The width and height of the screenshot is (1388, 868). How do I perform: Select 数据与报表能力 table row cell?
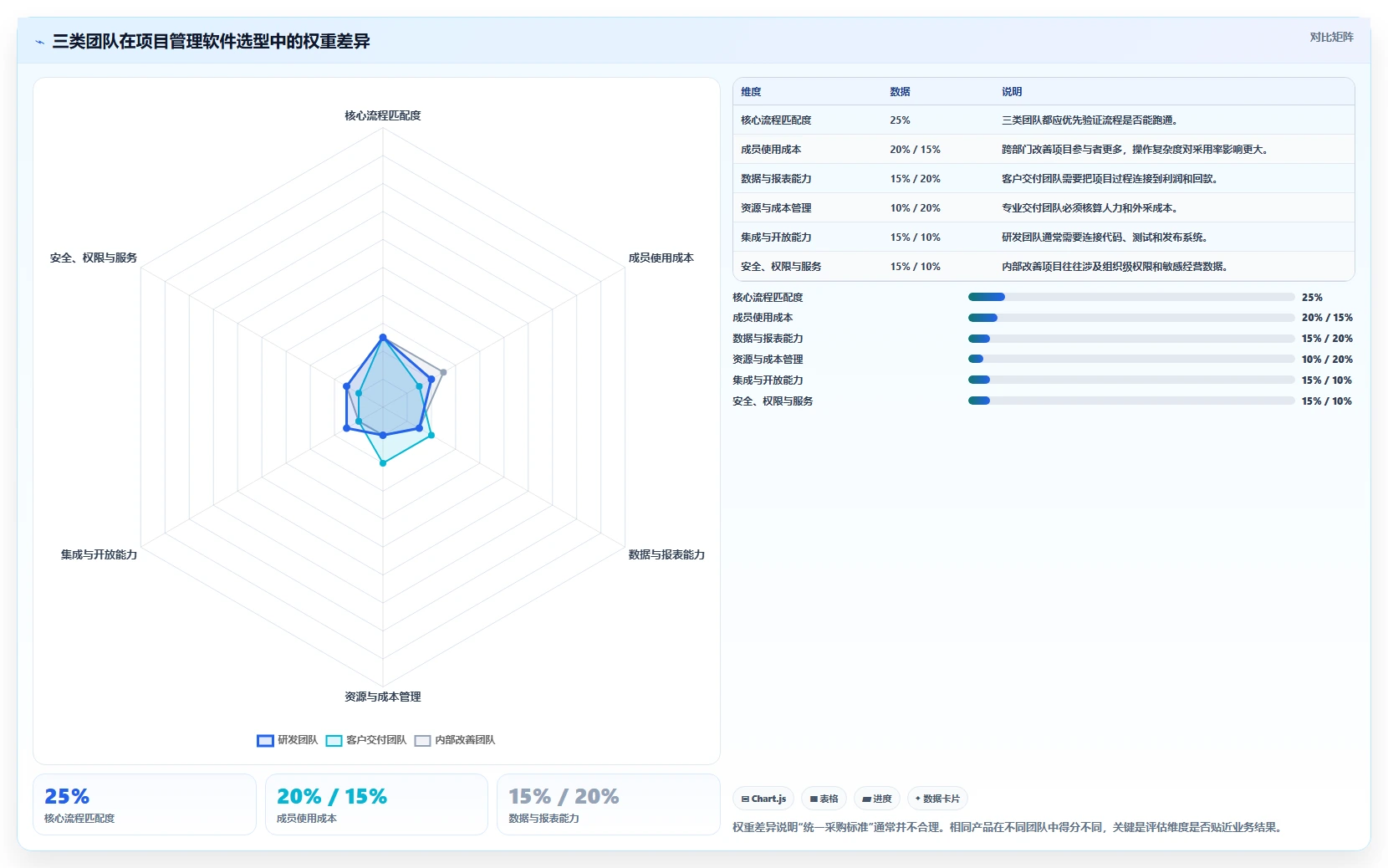[776, 179]
